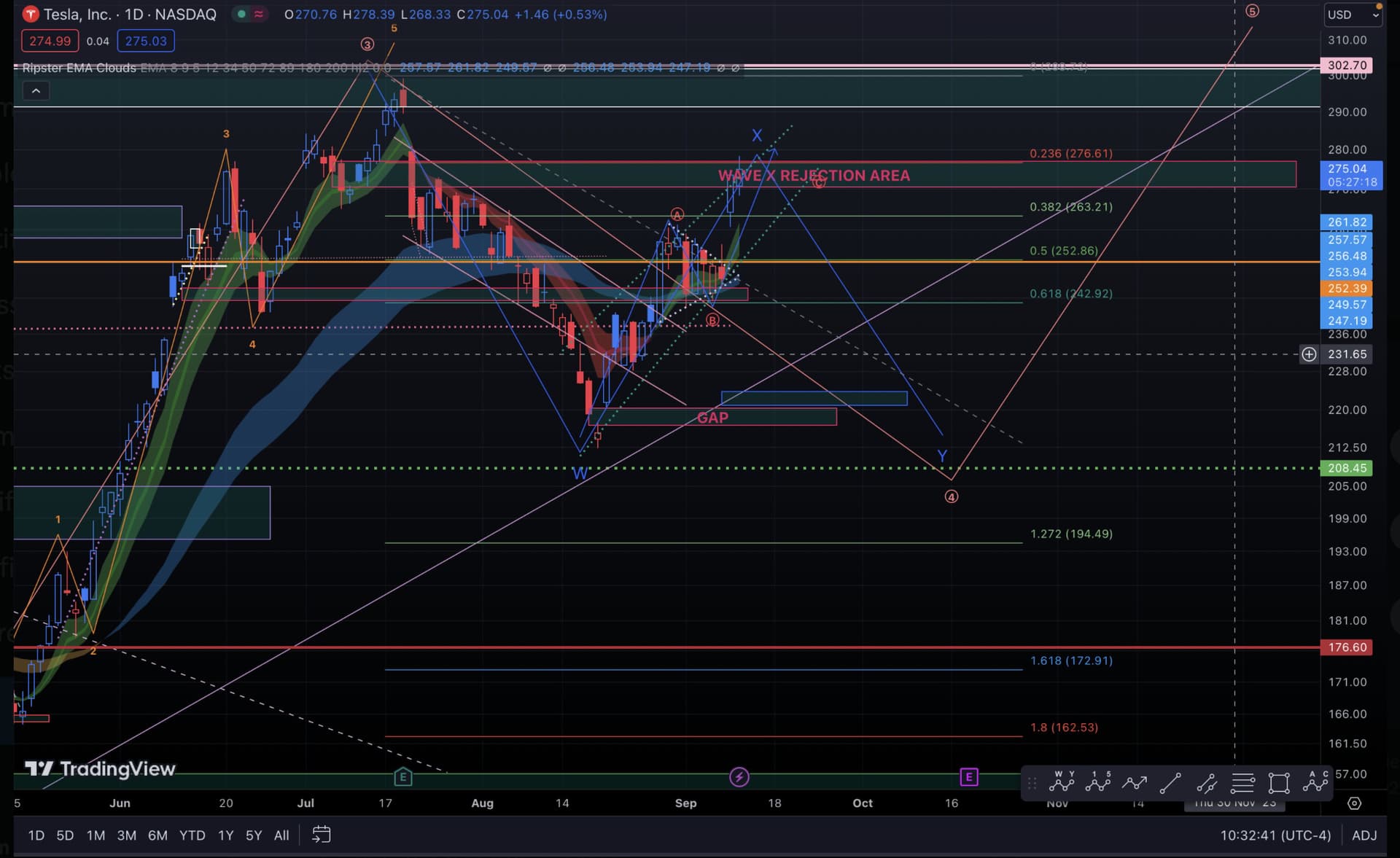Click the pink tilde data indicator
1400x858 pixels.
[259, 14]
